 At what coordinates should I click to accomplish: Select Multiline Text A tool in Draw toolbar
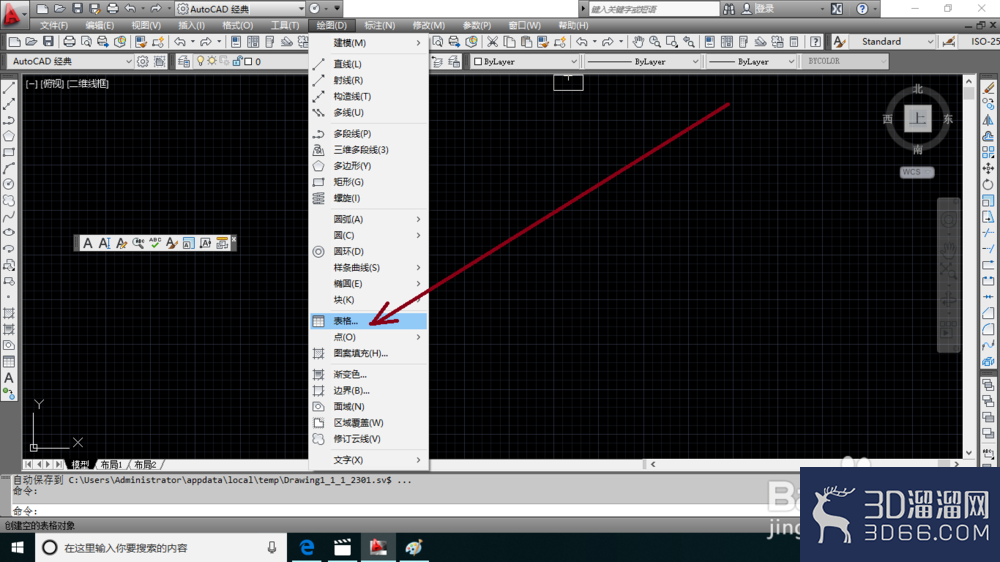(x=9, y=378)
